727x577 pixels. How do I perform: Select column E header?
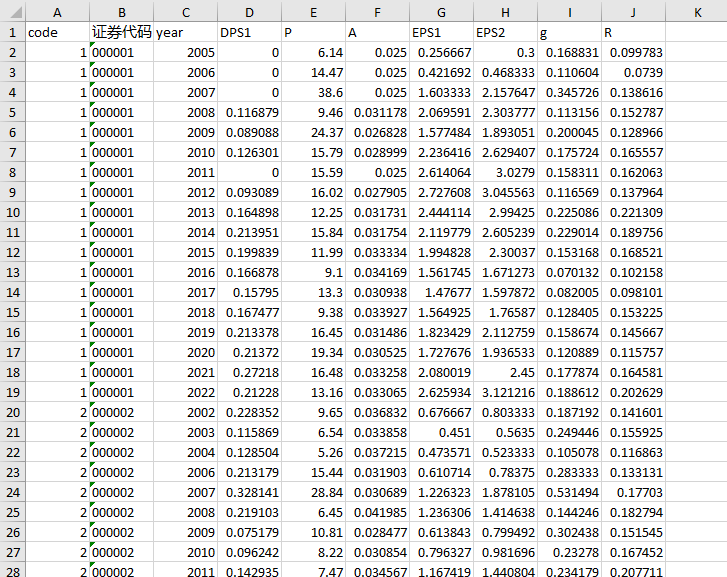(313, 12)
